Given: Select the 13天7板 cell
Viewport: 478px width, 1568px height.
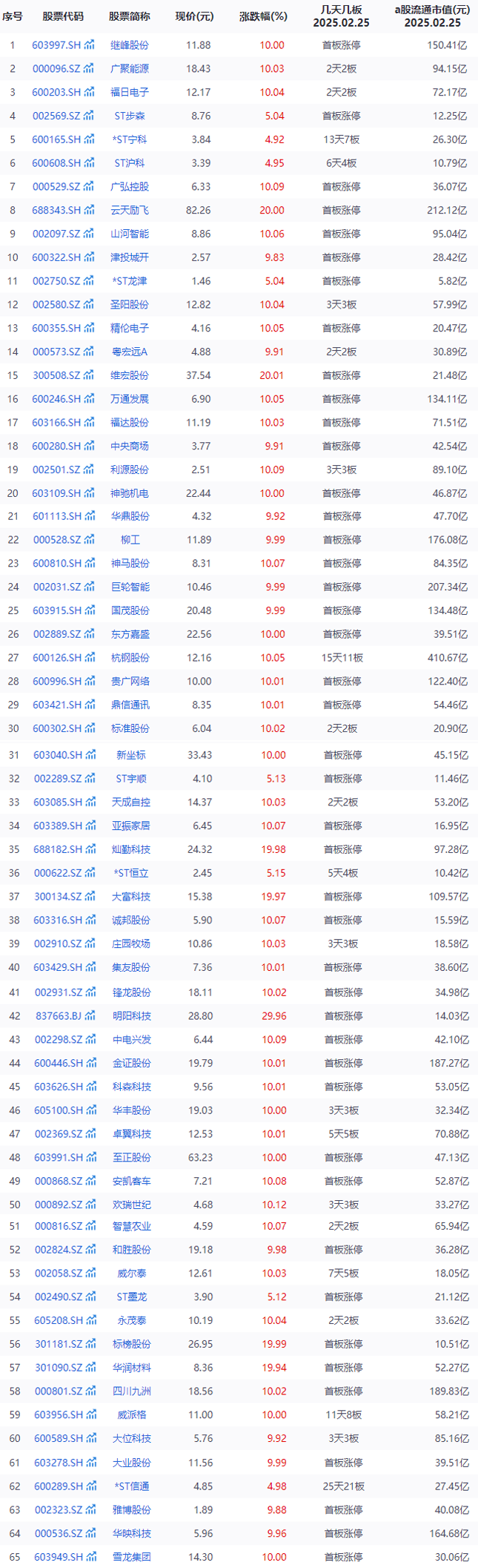Looking at the screenshot, I should coord(341,139).
